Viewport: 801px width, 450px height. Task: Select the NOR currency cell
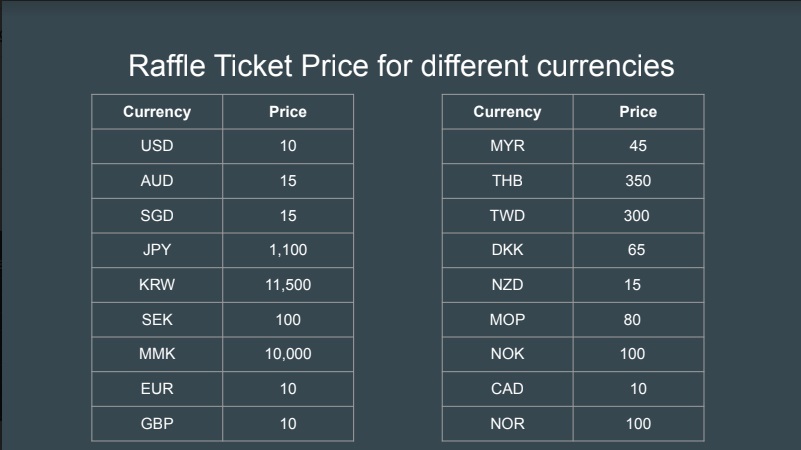[507, 424]
